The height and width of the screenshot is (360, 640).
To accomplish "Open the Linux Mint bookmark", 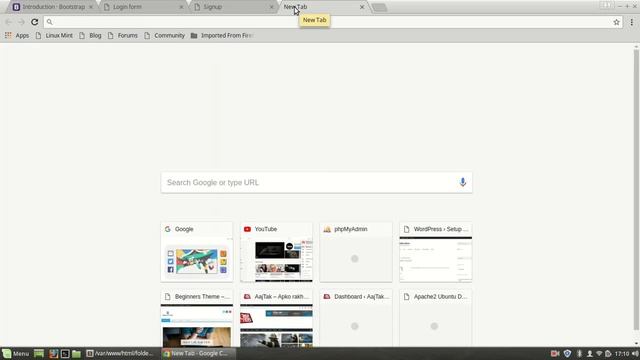I will pyautogui.click(x=54, y=36).
